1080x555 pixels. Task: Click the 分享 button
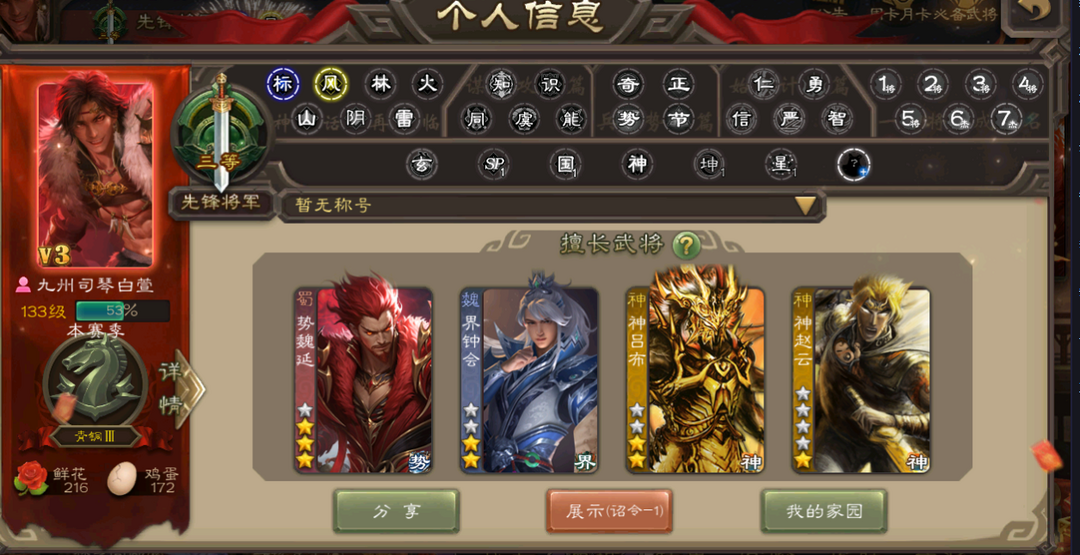pos(396,511)
